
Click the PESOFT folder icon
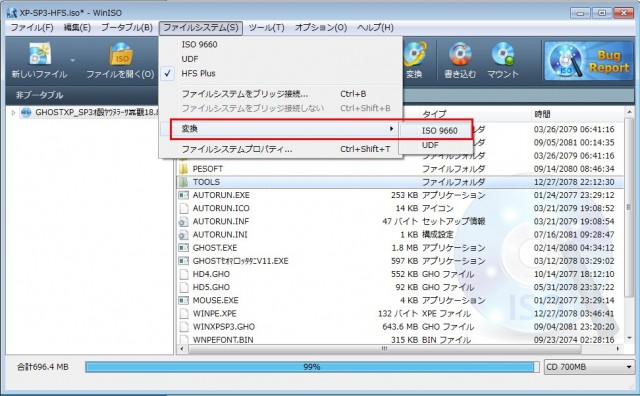184,169
